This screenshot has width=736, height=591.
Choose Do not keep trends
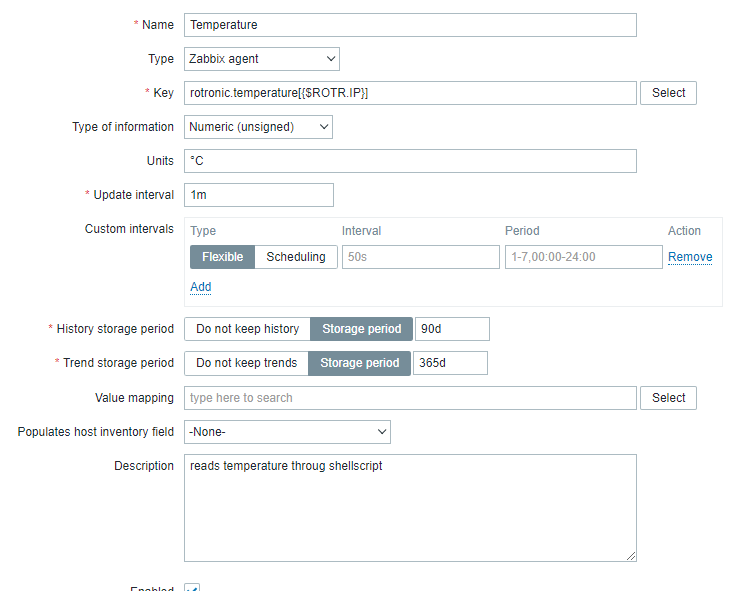[246, 363]
